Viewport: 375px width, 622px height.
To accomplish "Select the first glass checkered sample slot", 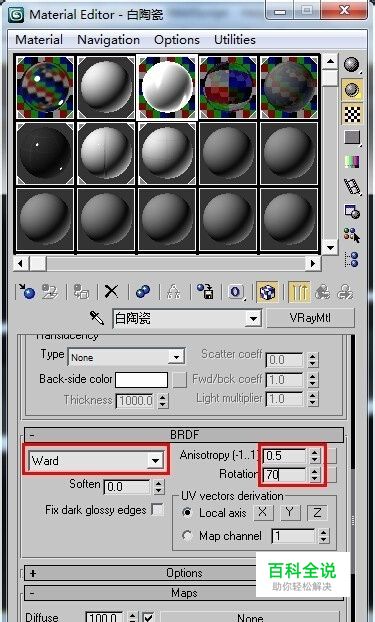I will [45, 87].
